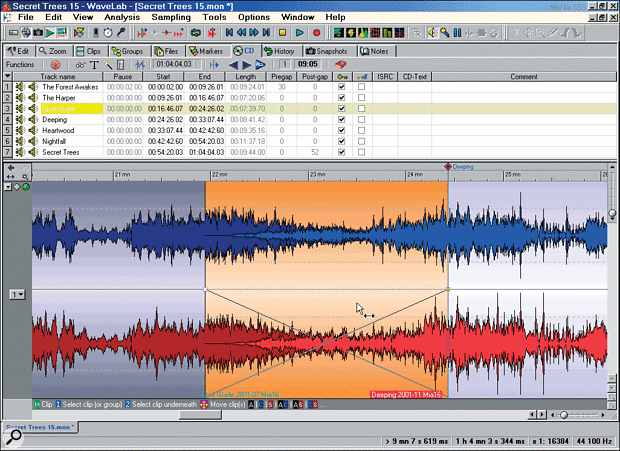Click the CD-Text column header
Viewport: 620px width, 451px height.
pos(414,77)
